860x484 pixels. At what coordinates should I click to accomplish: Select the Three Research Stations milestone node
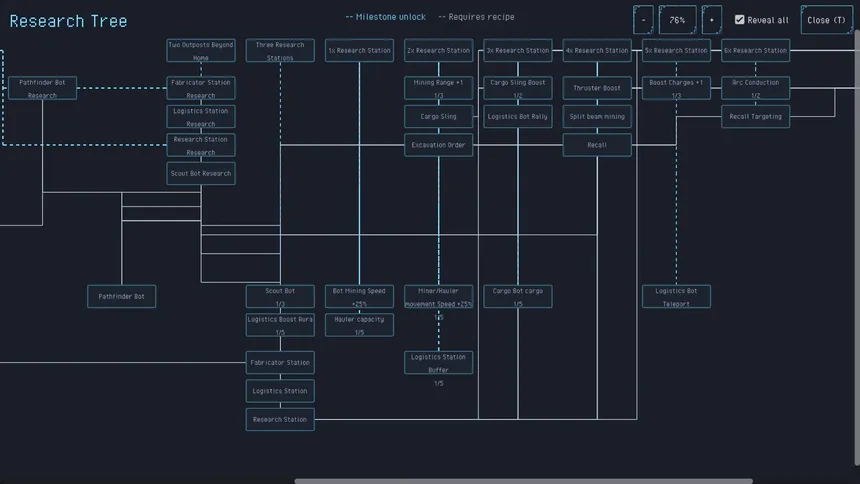click(x=280, y=50)
